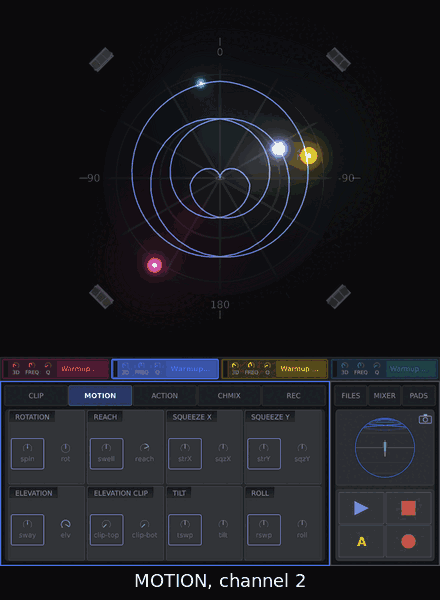Click the sphere elevation preview
This screenshot has height=600, width=440.
tap(385, 448)
